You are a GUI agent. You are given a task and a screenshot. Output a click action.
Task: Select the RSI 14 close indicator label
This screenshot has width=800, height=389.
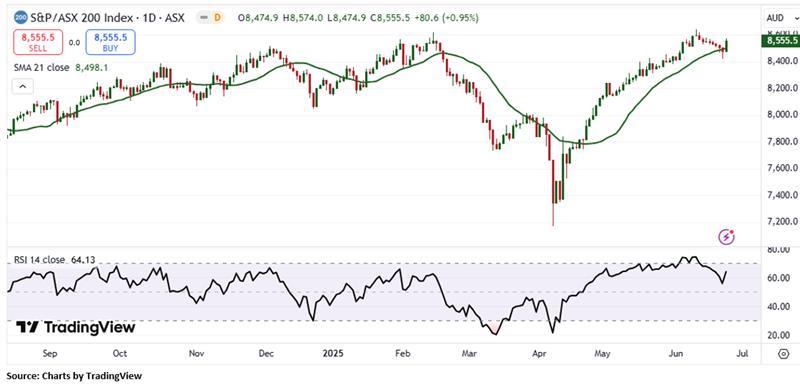(41, 259)
